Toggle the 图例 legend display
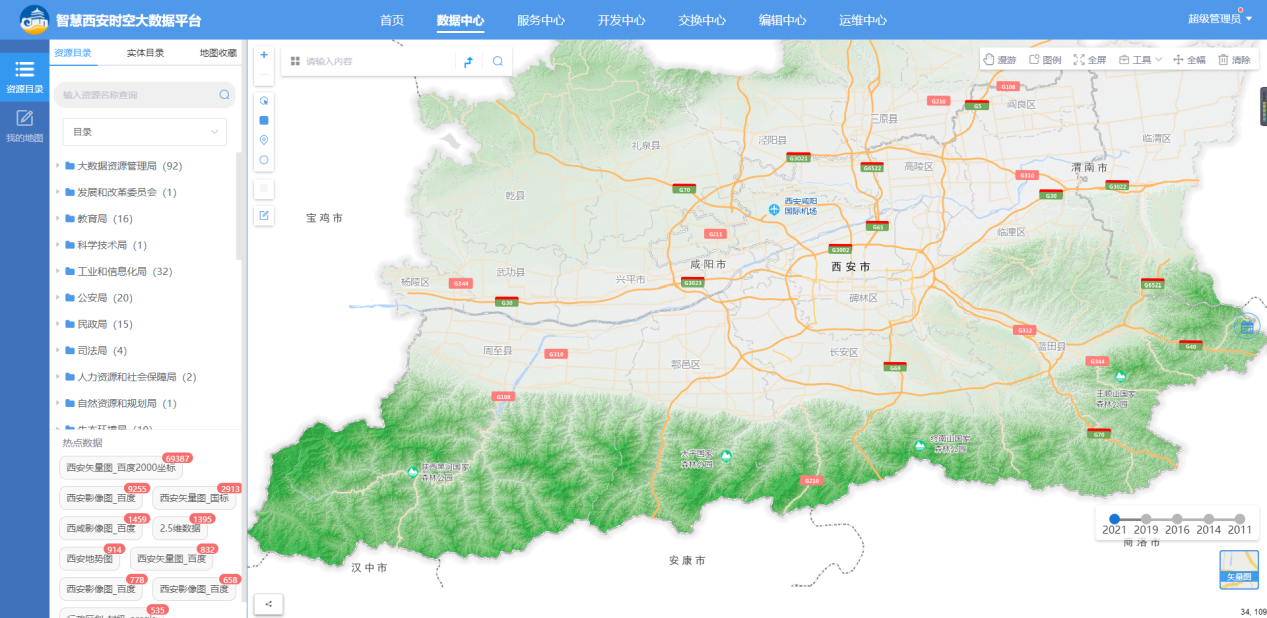 [1045, 60]
